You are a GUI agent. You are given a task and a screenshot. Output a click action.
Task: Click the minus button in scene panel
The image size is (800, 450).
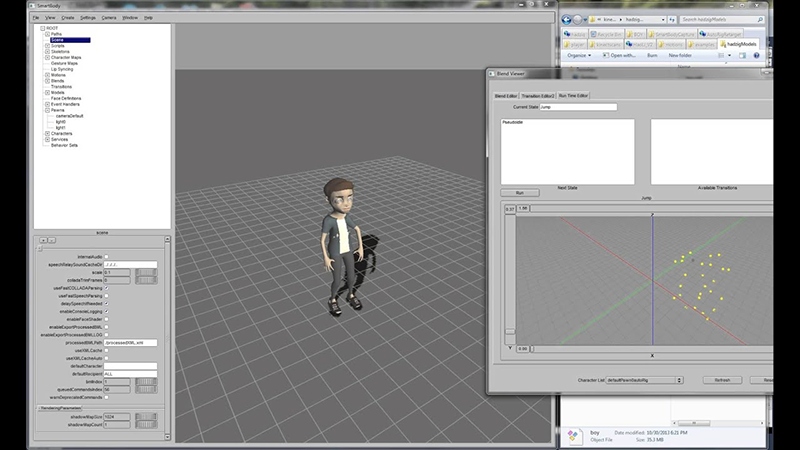coord(52,240)
